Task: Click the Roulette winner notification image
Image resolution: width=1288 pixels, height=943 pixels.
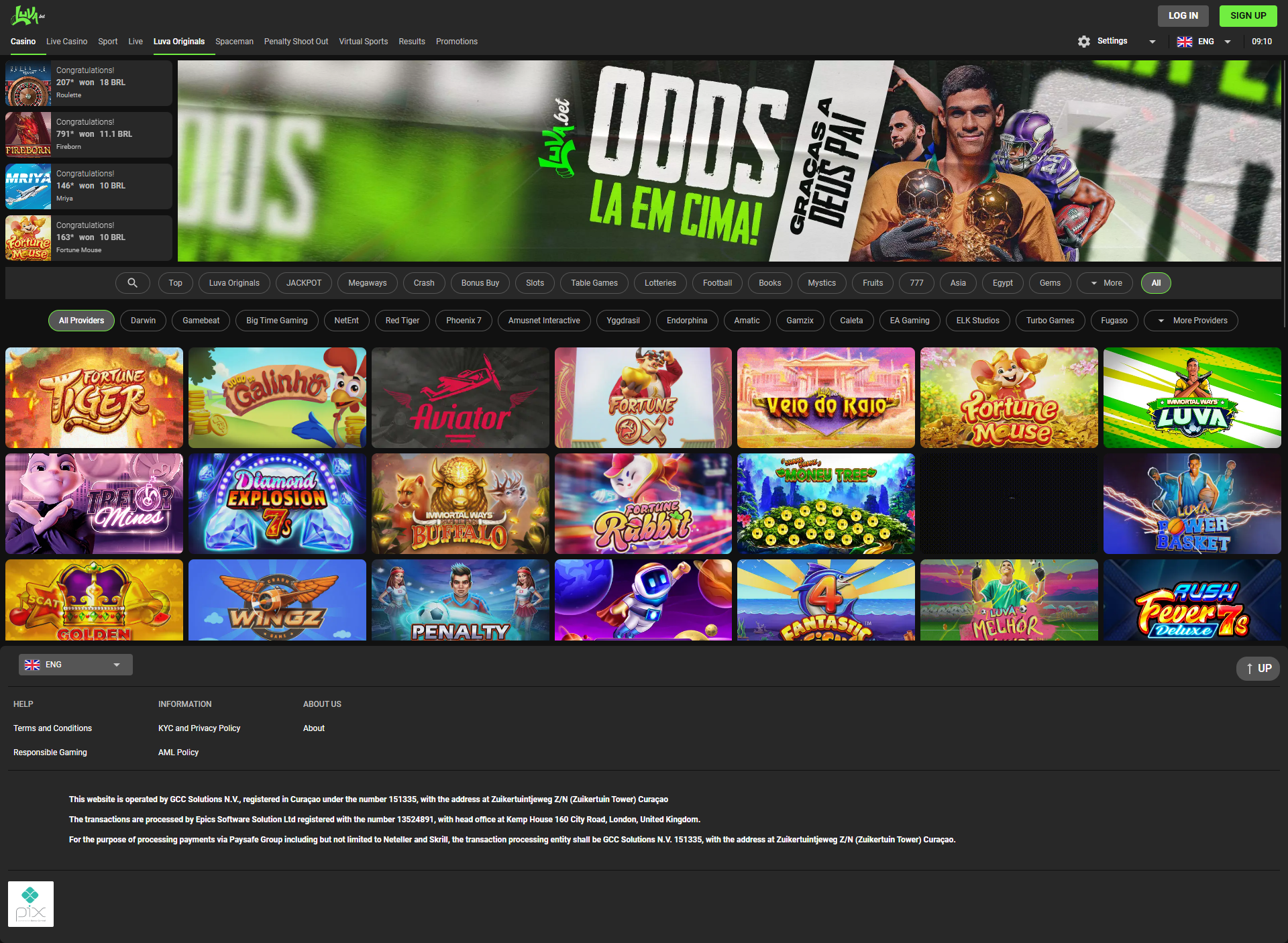Action: coord(28,83)
